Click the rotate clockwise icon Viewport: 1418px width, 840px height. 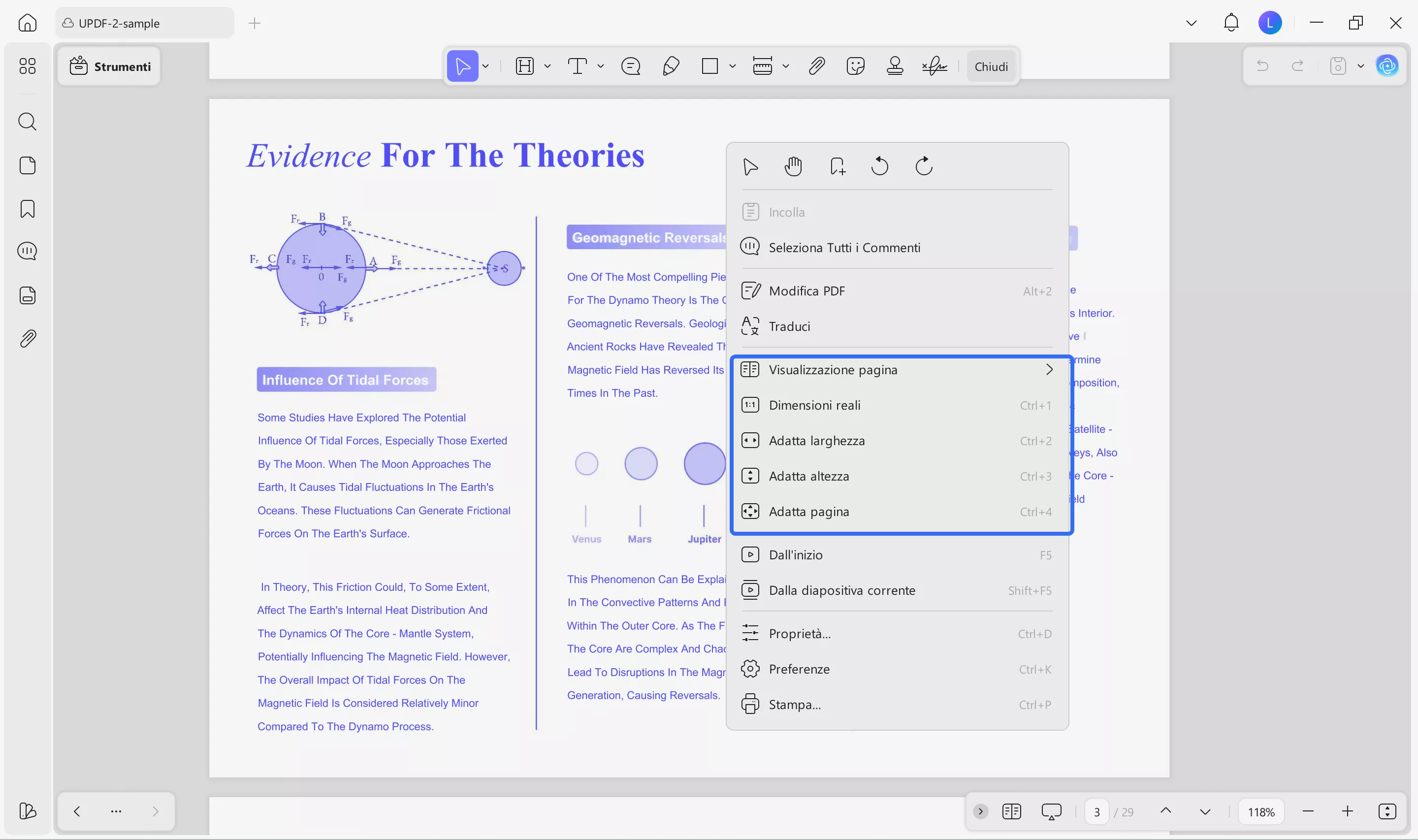tap(924, 166)
